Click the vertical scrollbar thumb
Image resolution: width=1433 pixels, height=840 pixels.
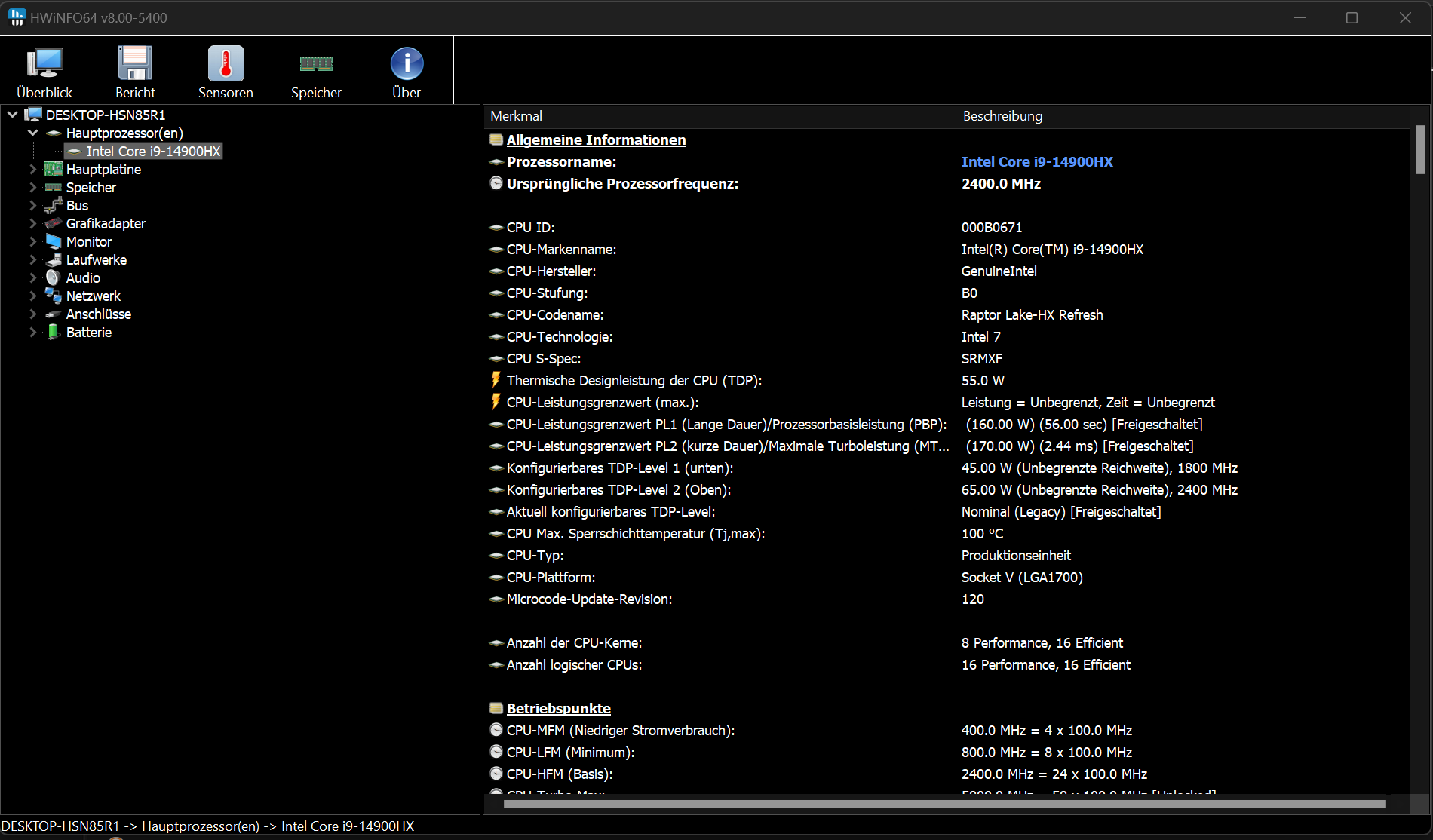pos(1420,149)
